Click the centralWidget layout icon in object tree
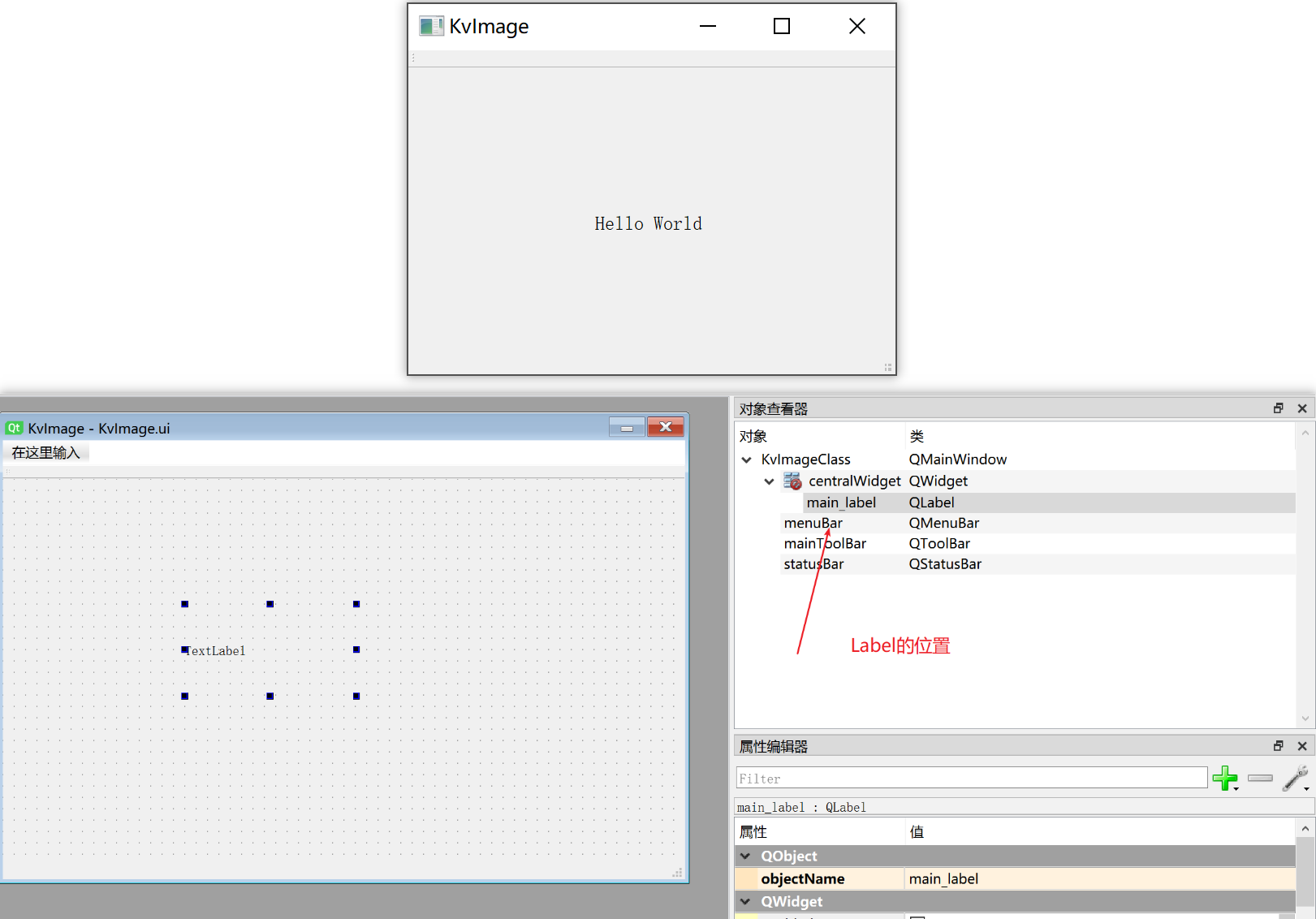Screen dimensions: 1316x919 coord(792,481)
